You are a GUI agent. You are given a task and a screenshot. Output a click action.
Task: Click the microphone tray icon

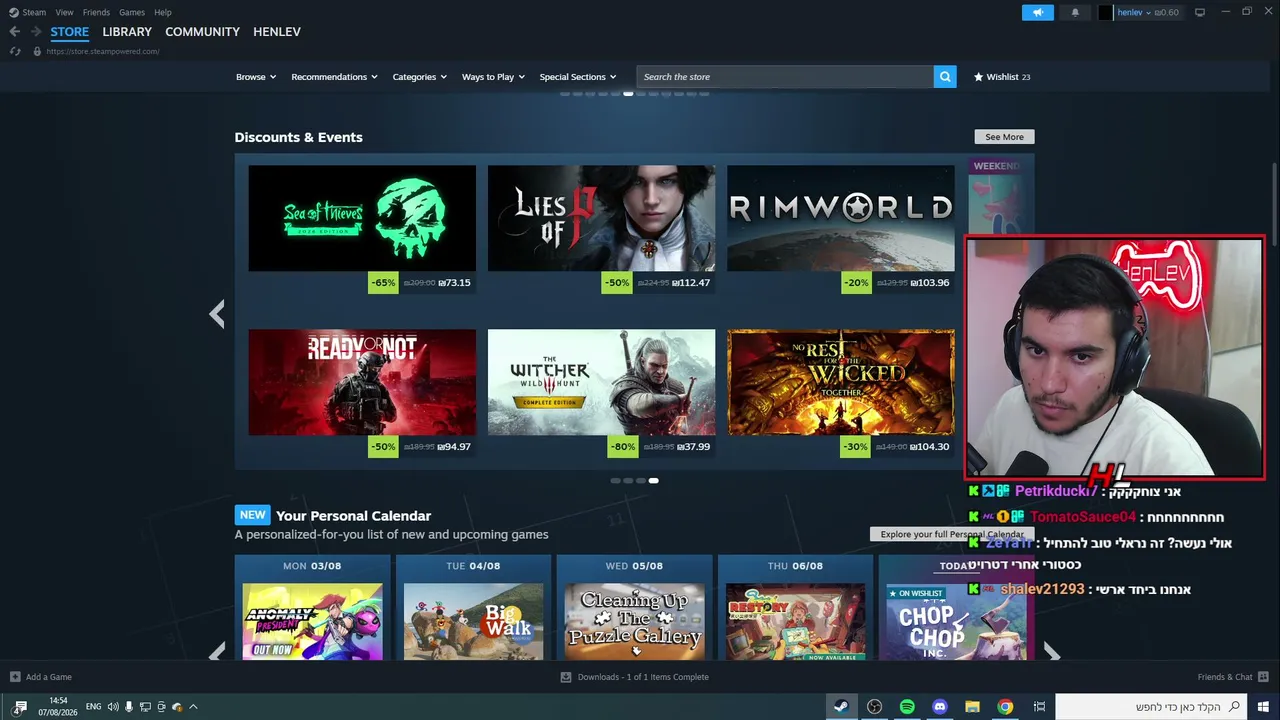pyautogui.click(x=129, y=707)
